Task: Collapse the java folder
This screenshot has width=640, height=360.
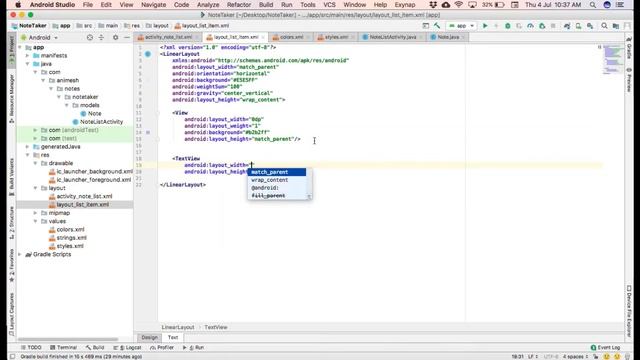Action: tap(27, 64)
